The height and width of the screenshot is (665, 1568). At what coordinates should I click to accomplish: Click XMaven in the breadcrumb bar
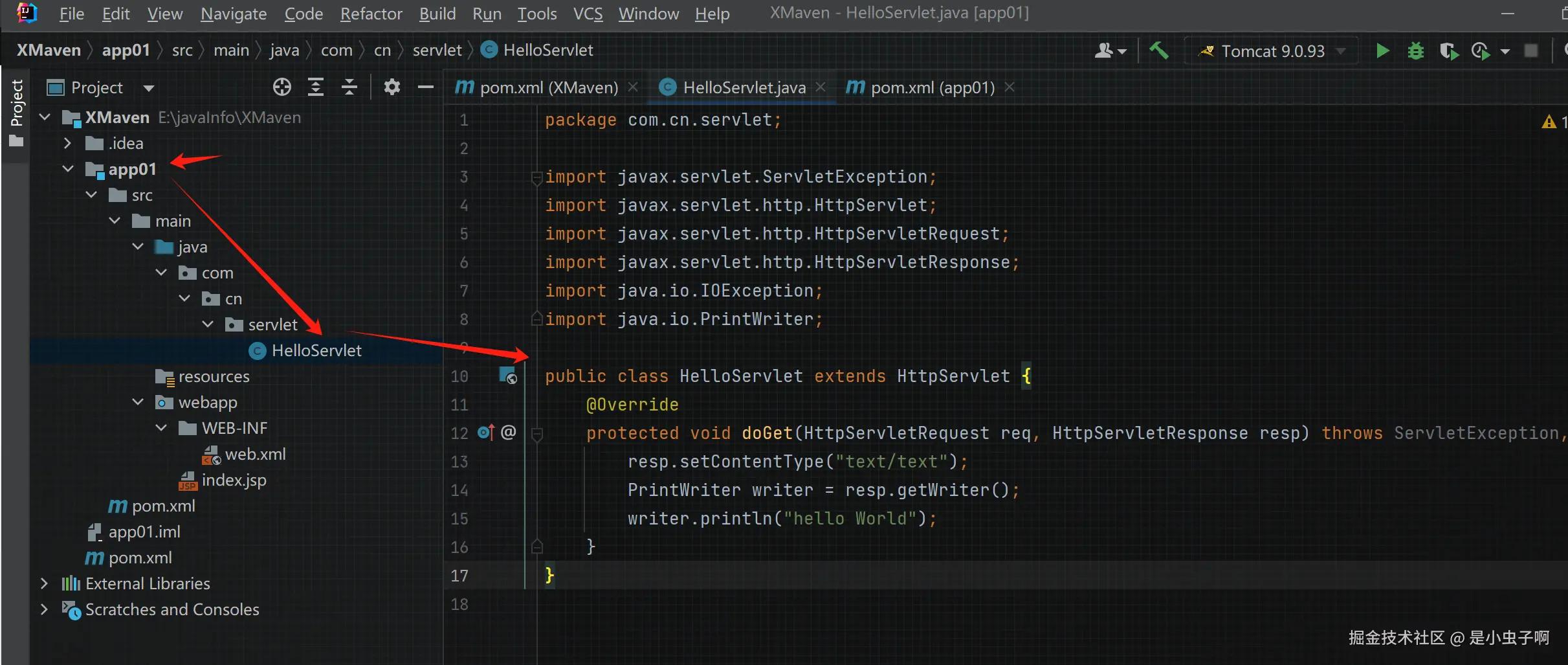(x=49, y=50)
